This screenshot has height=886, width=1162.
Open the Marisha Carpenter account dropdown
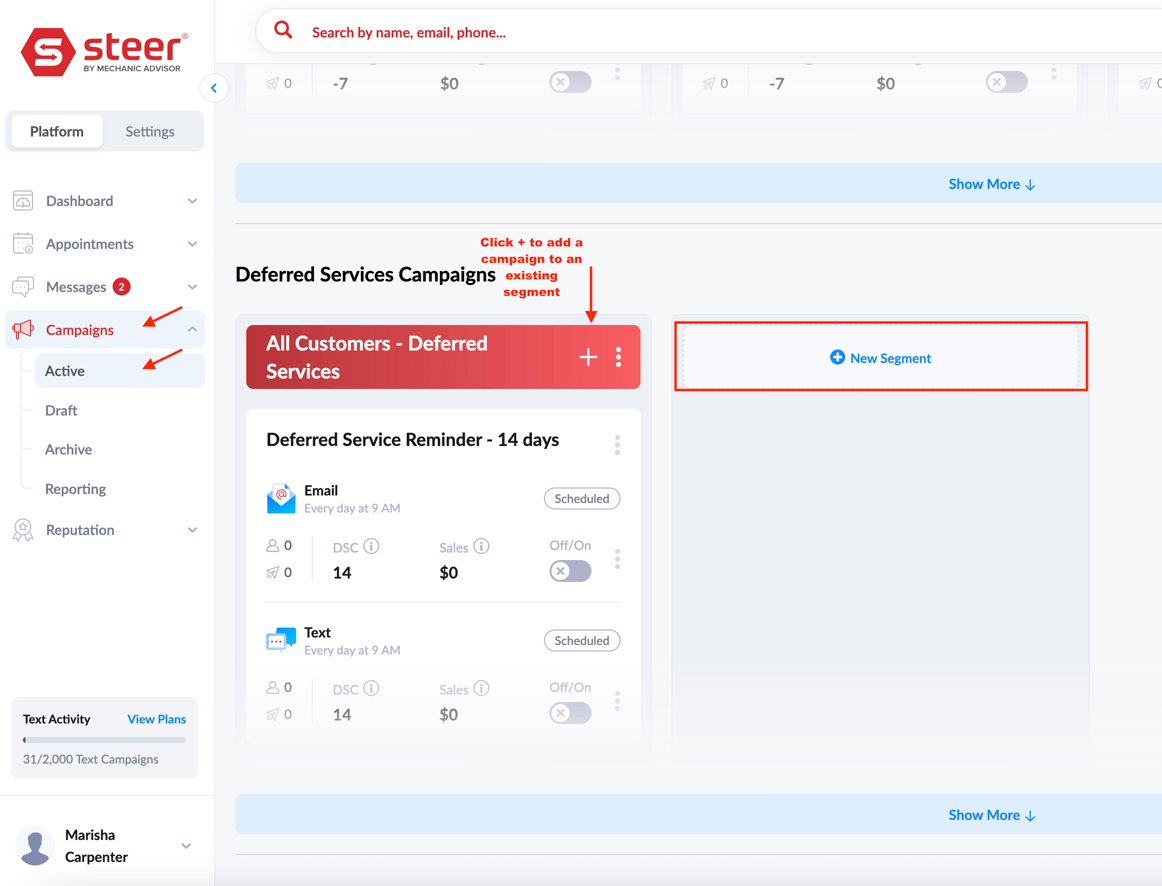pyautogui.click(x=187, y=846)
